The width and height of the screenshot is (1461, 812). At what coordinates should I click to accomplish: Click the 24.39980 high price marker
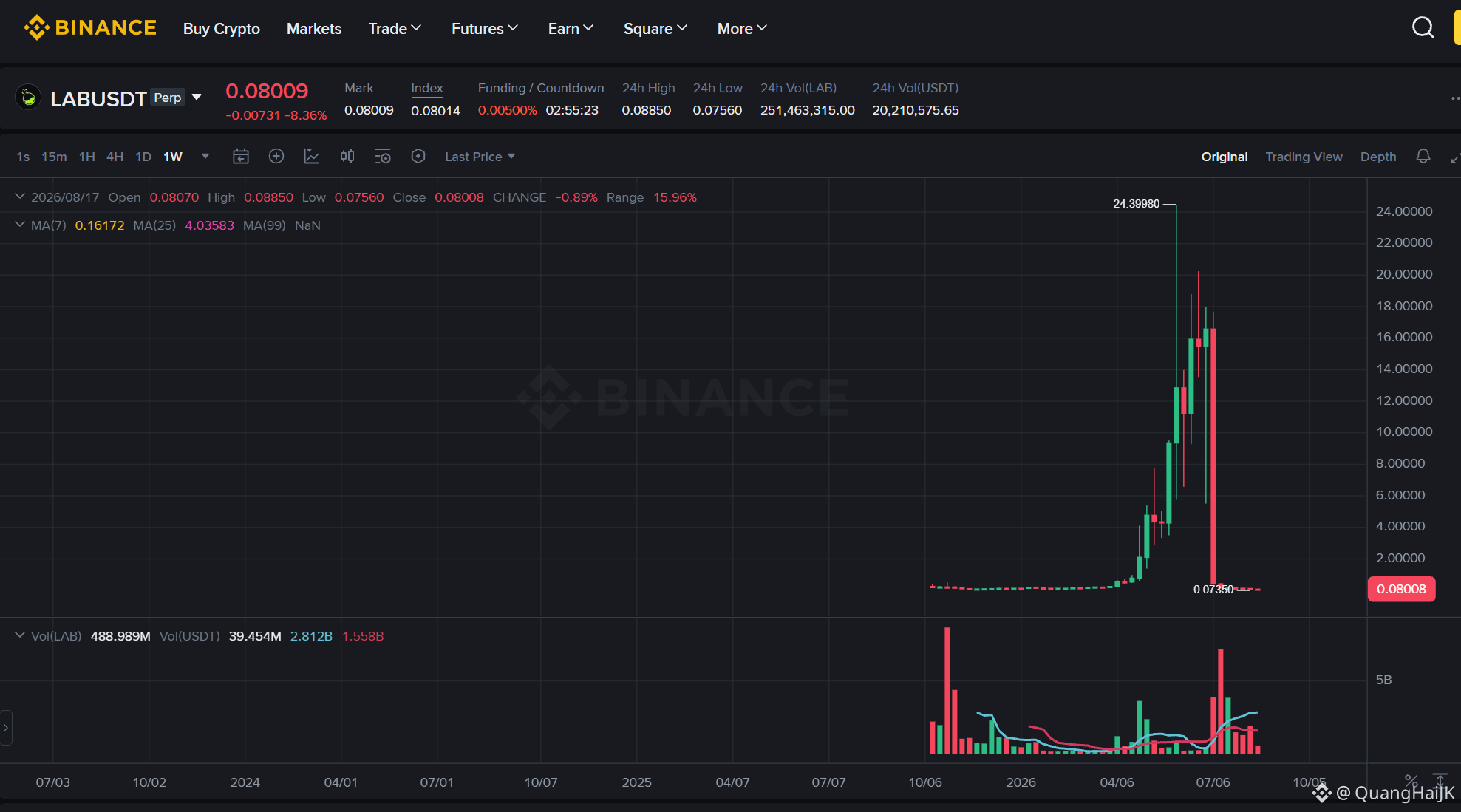1137,204
